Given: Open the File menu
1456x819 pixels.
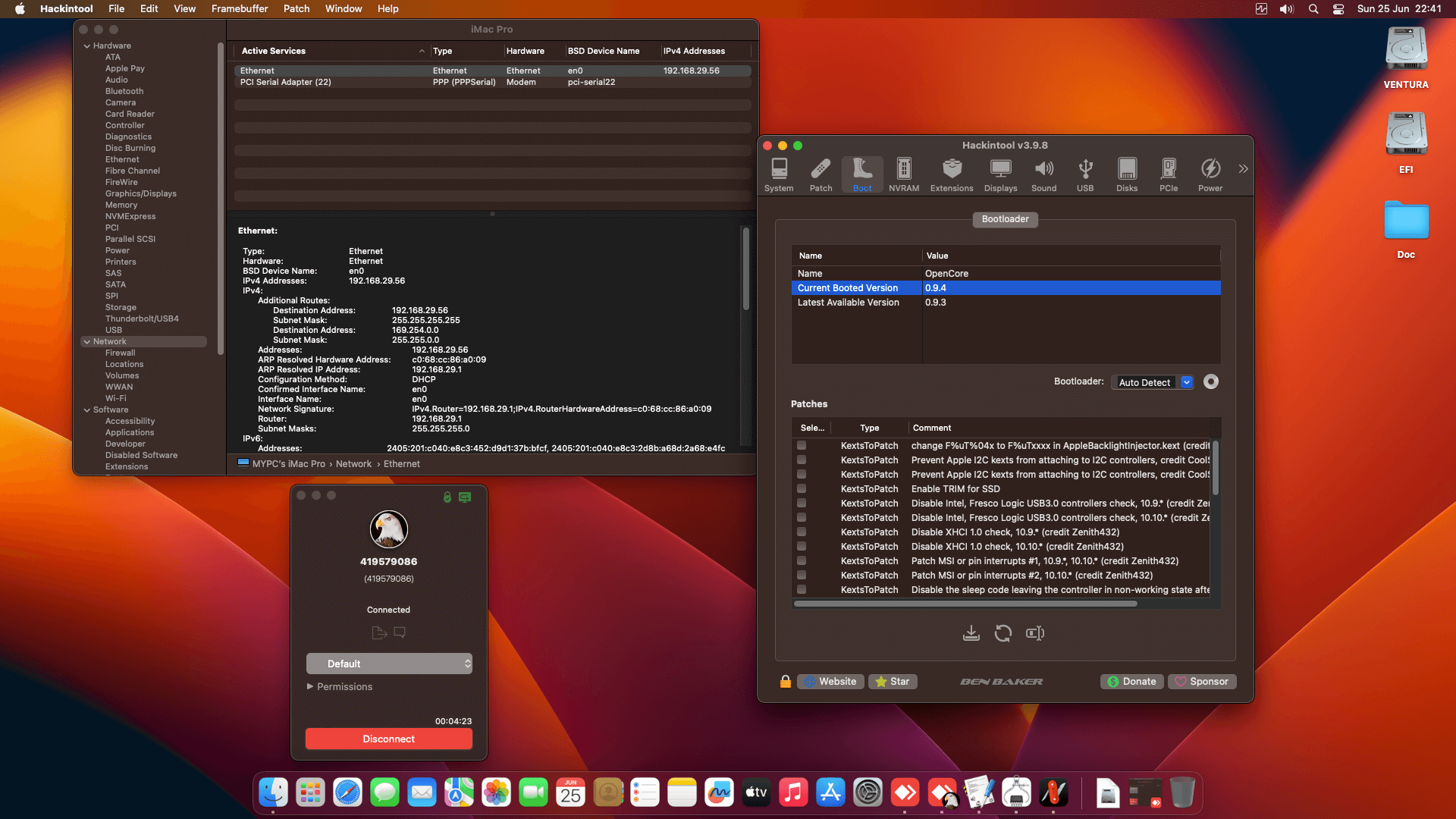Looking at the screenshot, I should coord(116,9).
